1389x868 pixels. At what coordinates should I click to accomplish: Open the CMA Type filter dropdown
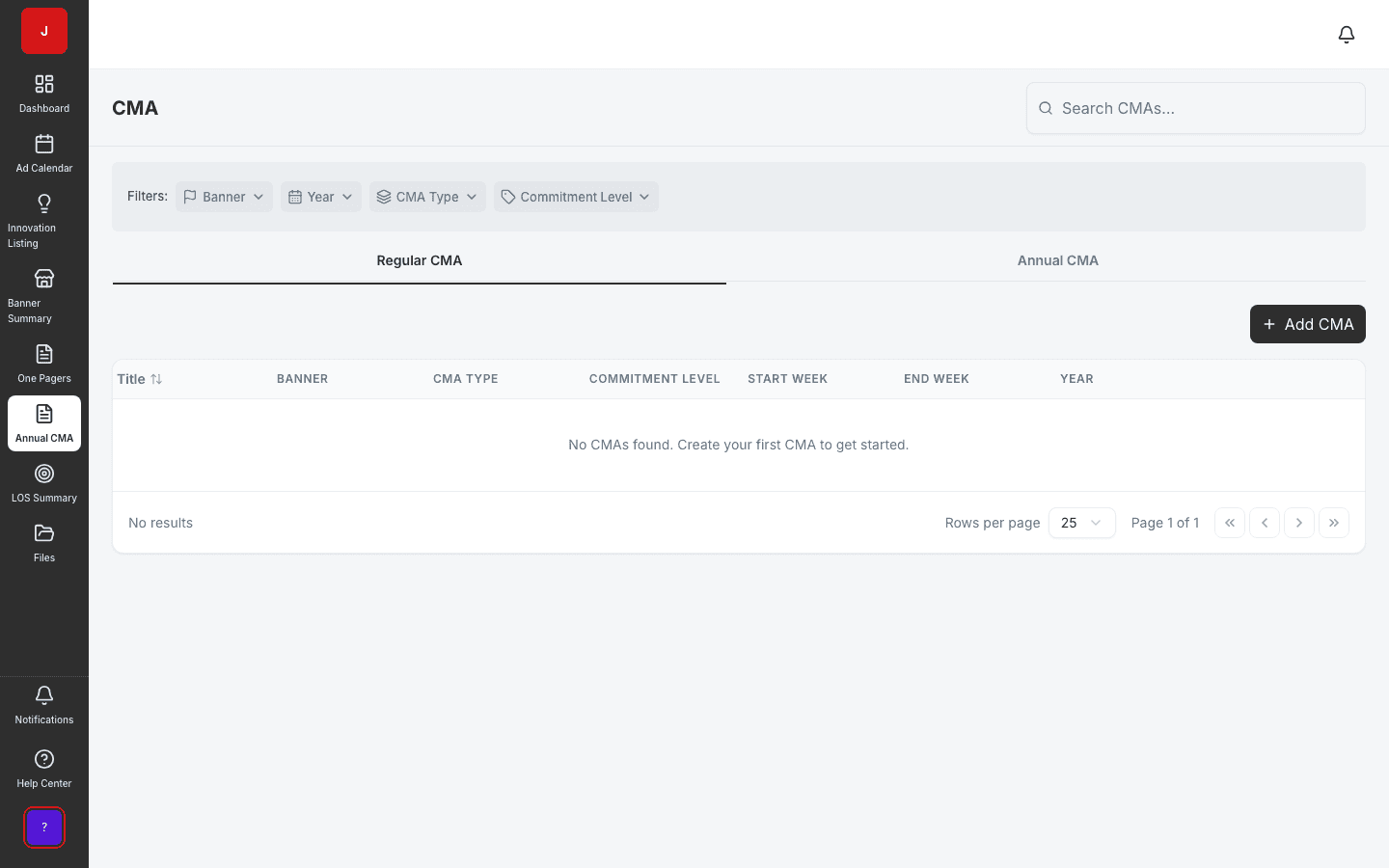(427, 197)
